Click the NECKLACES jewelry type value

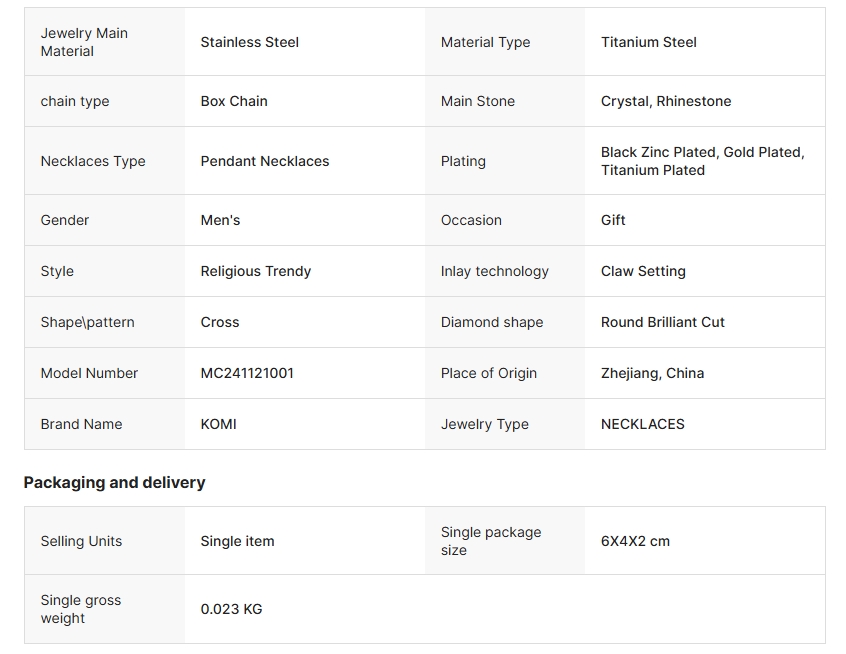coord(643,424)
